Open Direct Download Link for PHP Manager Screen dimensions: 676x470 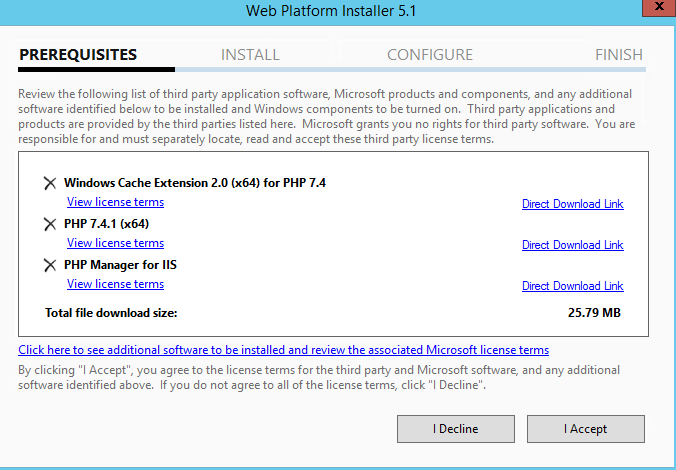coord(573,286)
